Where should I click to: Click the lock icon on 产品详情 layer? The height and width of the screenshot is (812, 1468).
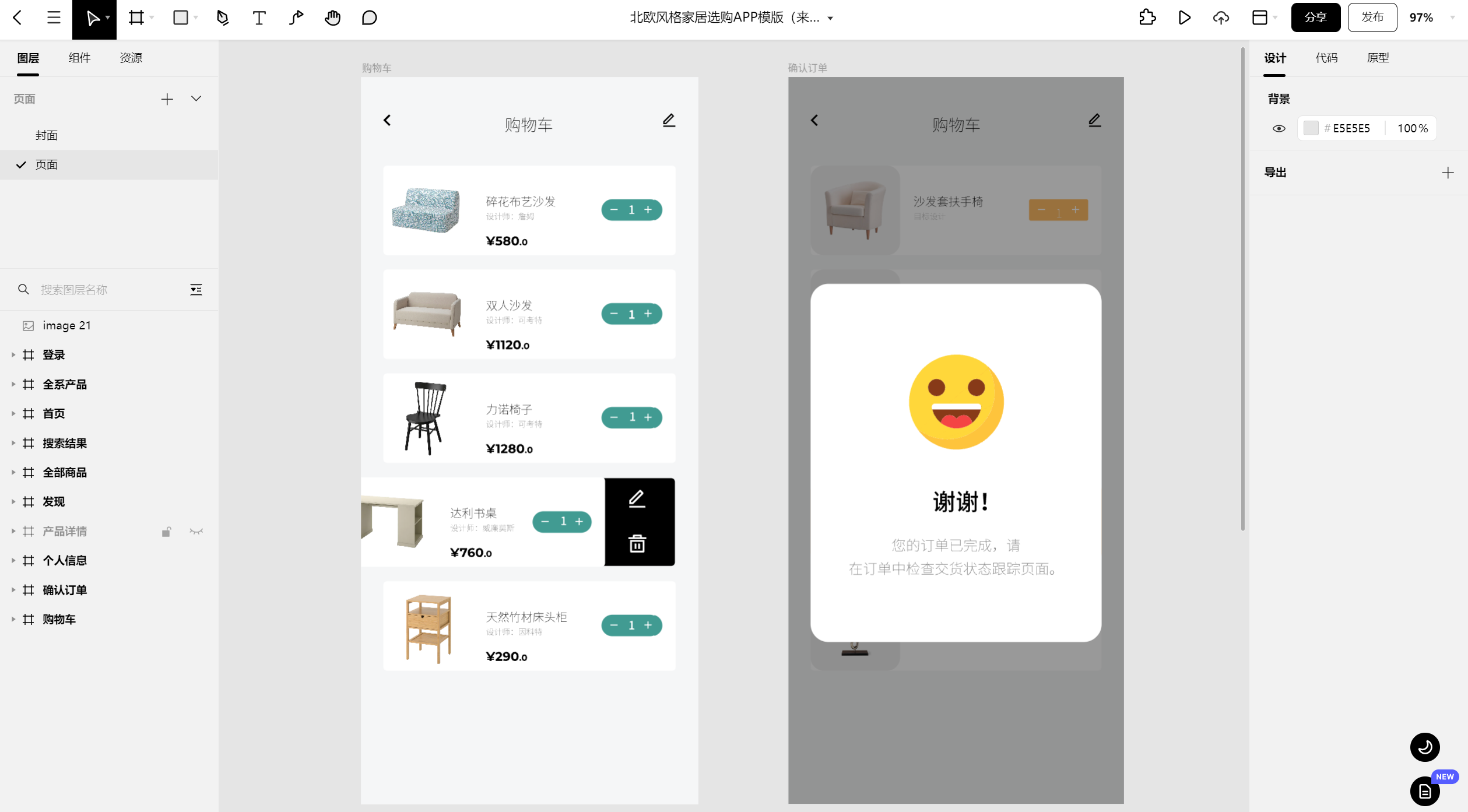pyautogui.click(x=166, y=531)
